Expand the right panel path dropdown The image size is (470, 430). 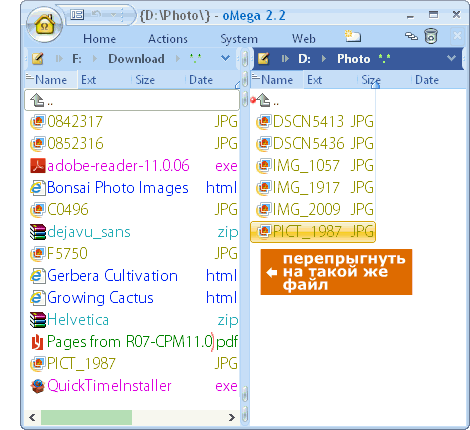(x=451, y=59)
